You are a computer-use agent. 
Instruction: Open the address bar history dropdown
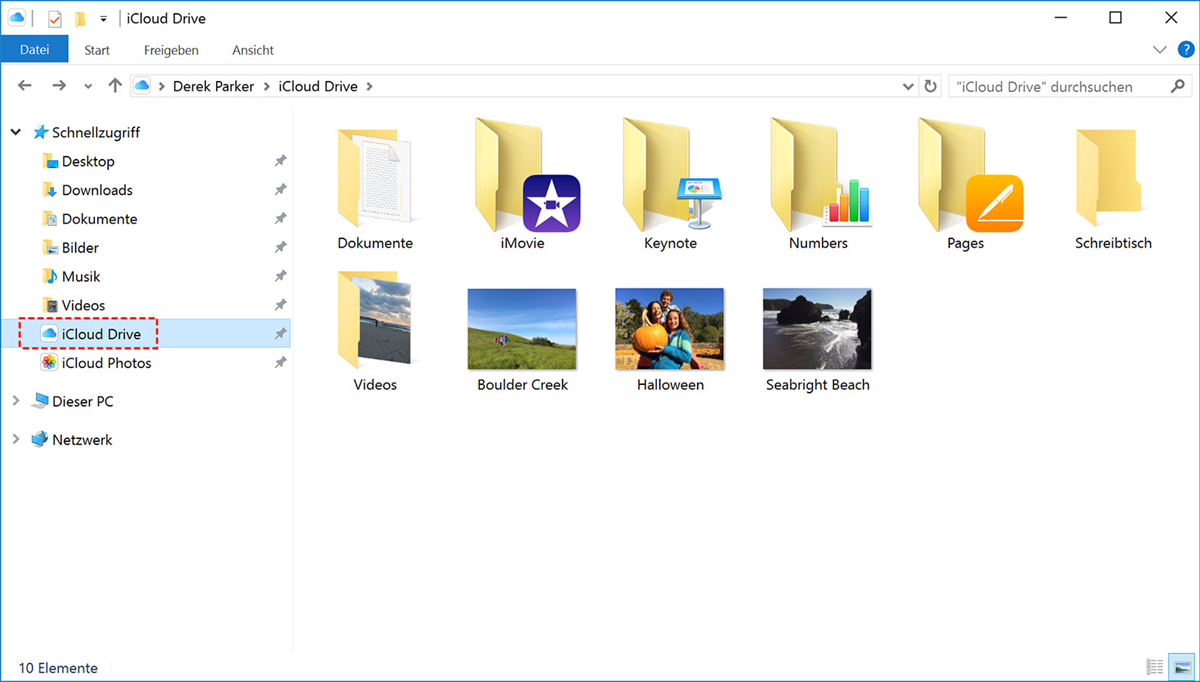pos(908,86)
